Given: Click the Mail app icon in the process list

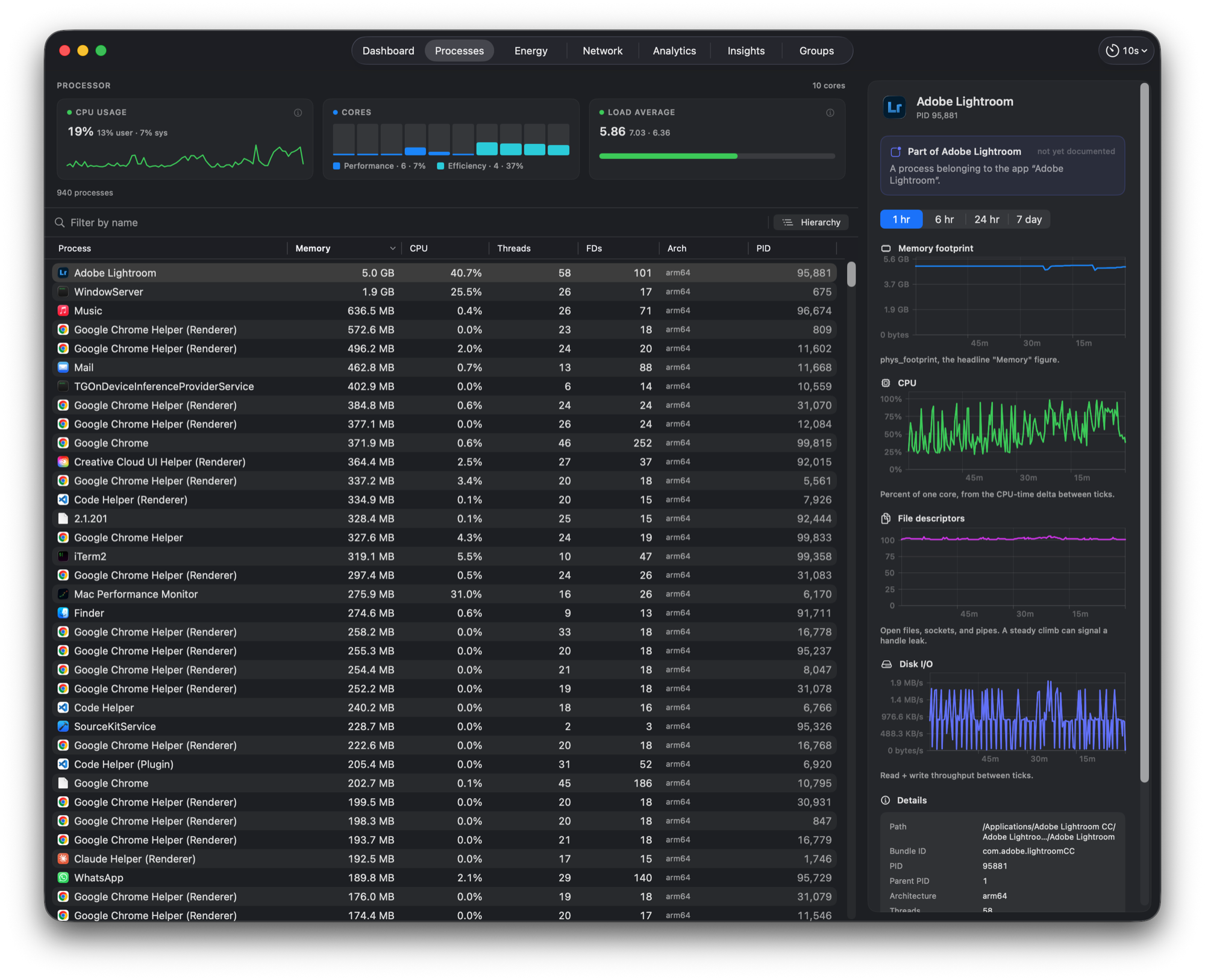Looking at the screenshot, I should [x=63, y=367].
